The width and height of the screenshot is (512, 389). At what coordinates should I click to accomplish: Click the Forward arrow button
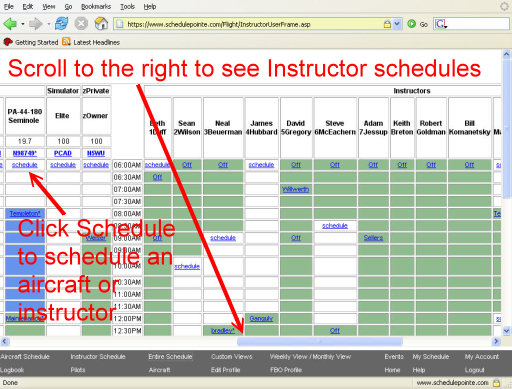pos(35,24)
